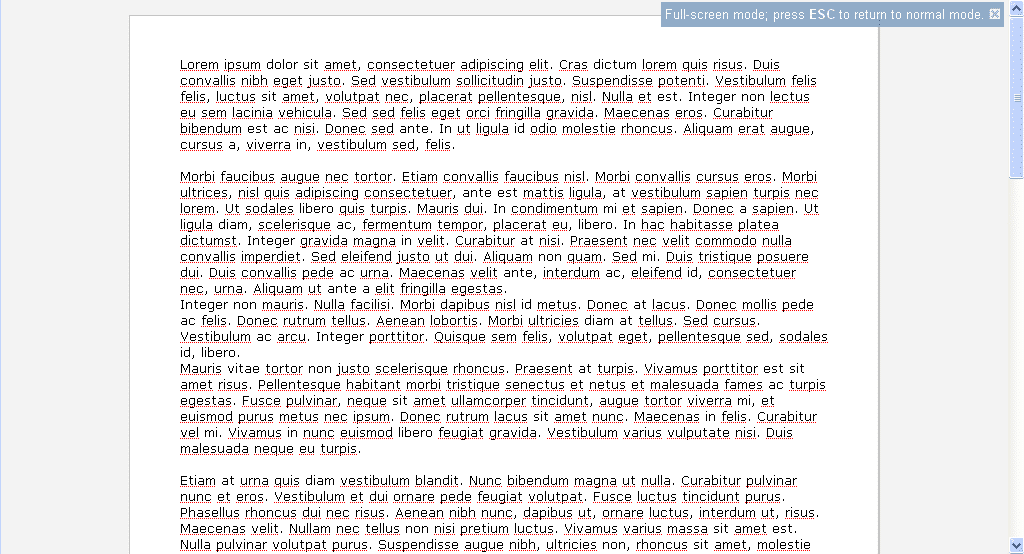This screenshot has height=554, width=1024.
Task: Click the phrase 'Integer non mauris'
Action: (242, 305)
